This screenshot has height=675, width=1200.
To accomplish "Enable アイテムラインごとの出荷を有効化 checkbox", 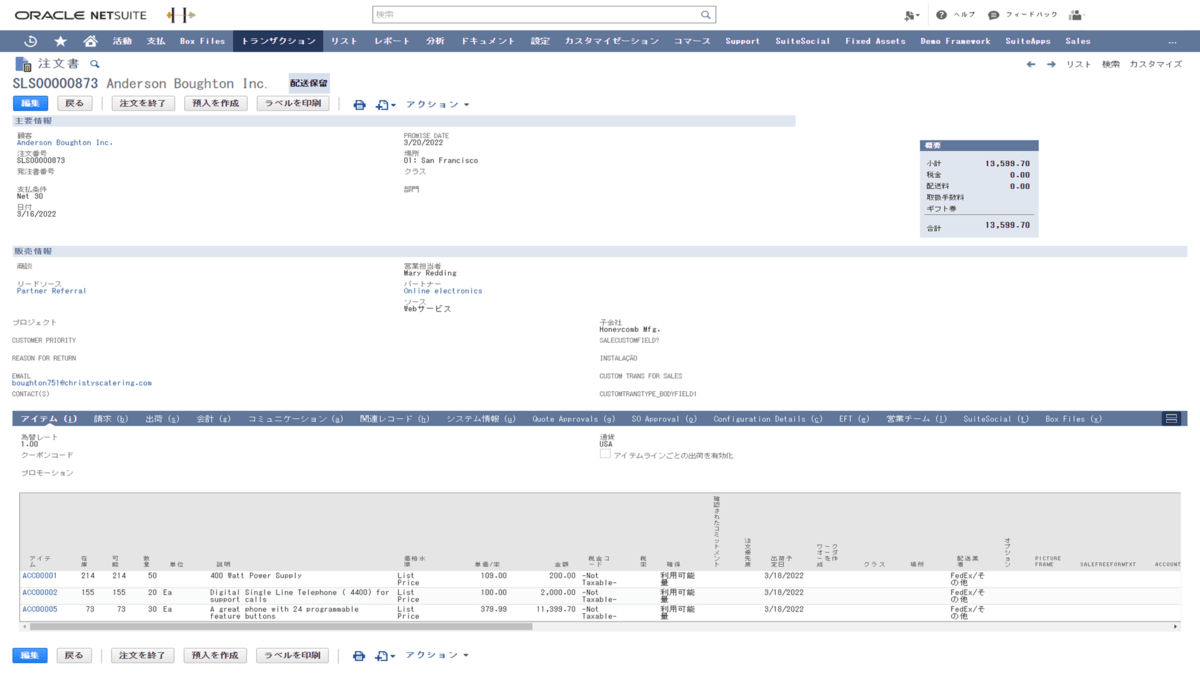I will (x=605, y=454).
